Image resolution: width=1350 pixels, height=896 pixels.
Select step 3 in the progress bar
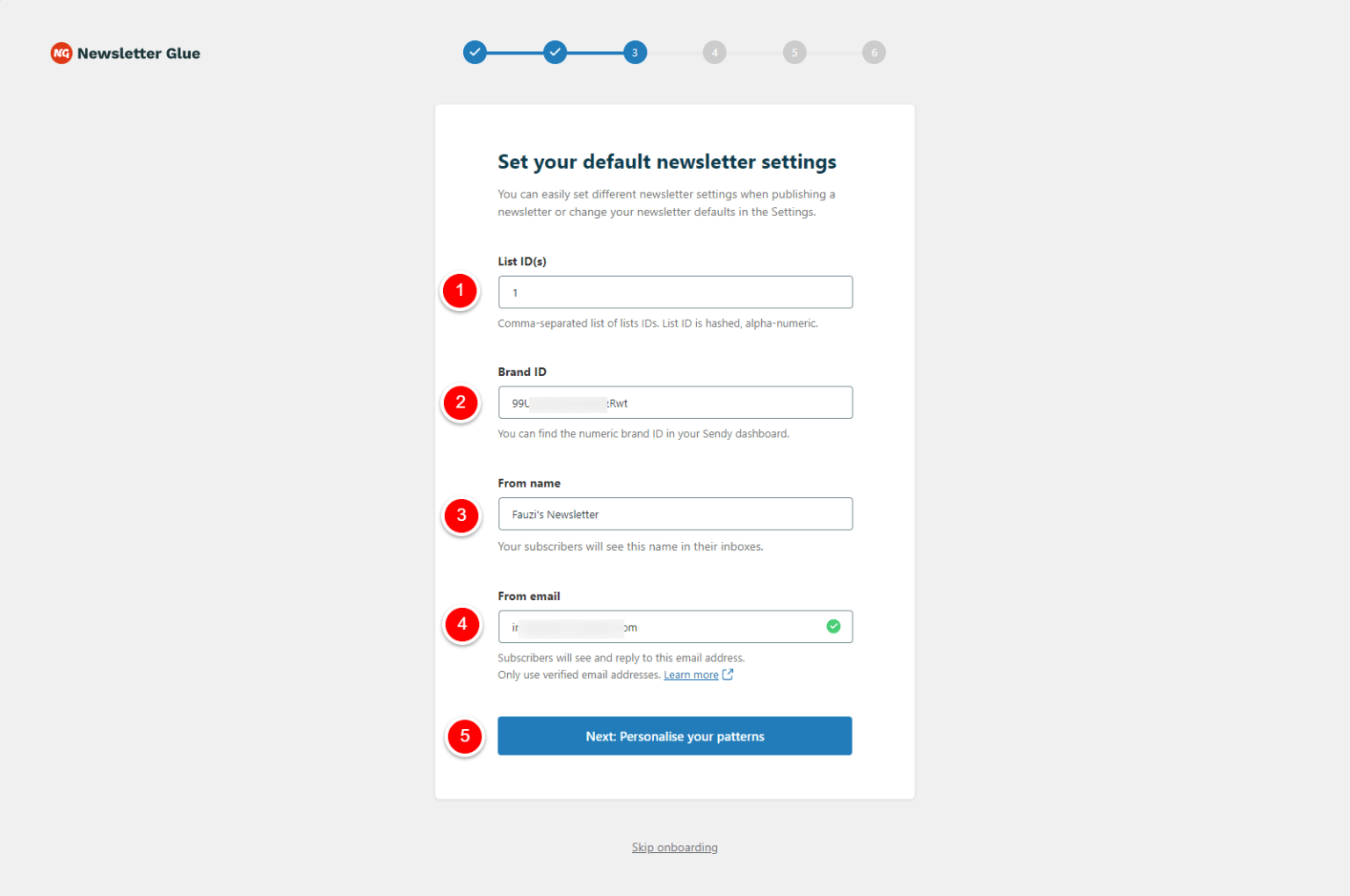[635, 52]
